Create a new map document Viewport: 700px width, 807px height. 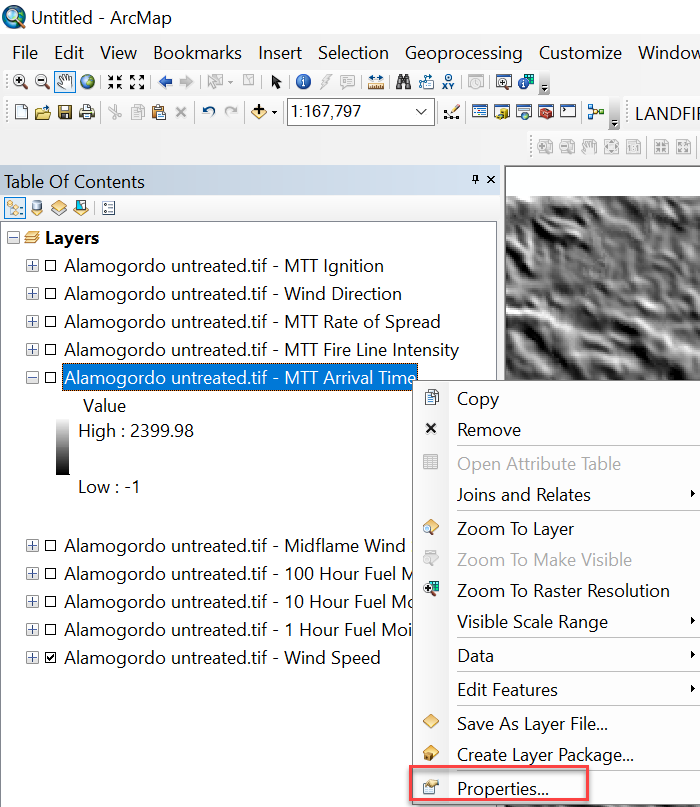(21, 112)
